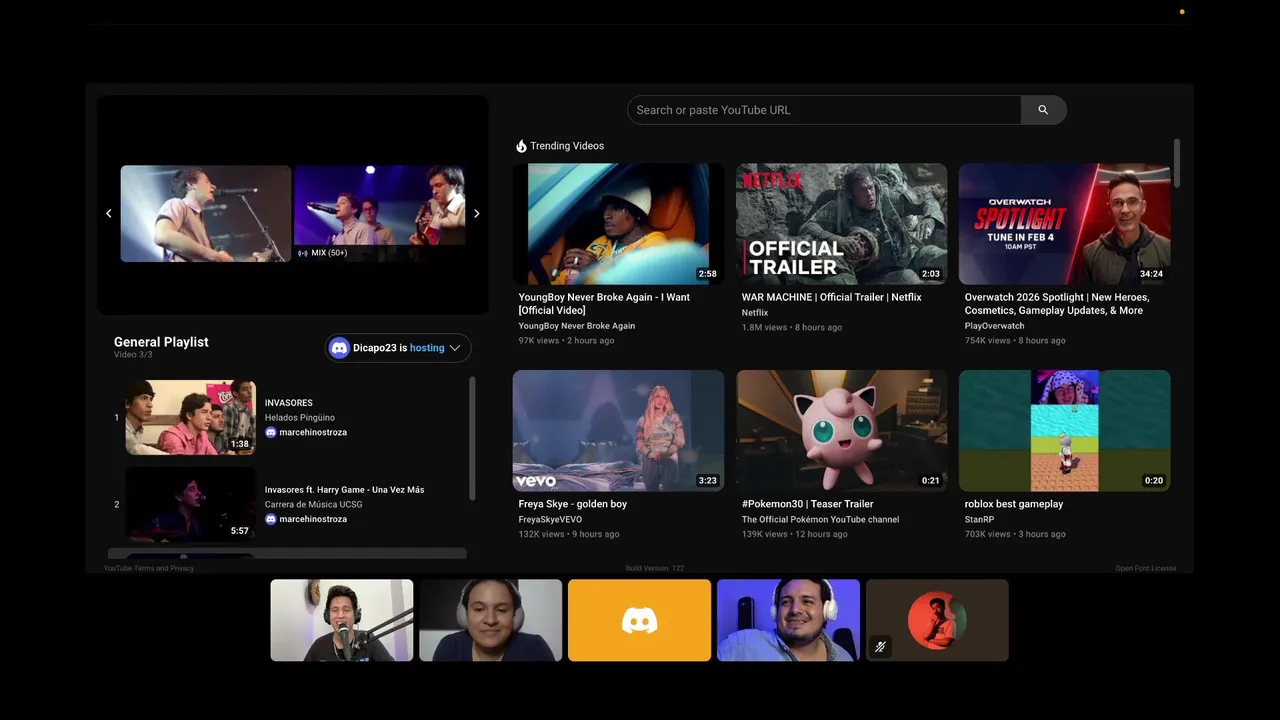Select the webcam tile with man at microphone
This screenshot has width=1280, height=720.
point(342,620)
